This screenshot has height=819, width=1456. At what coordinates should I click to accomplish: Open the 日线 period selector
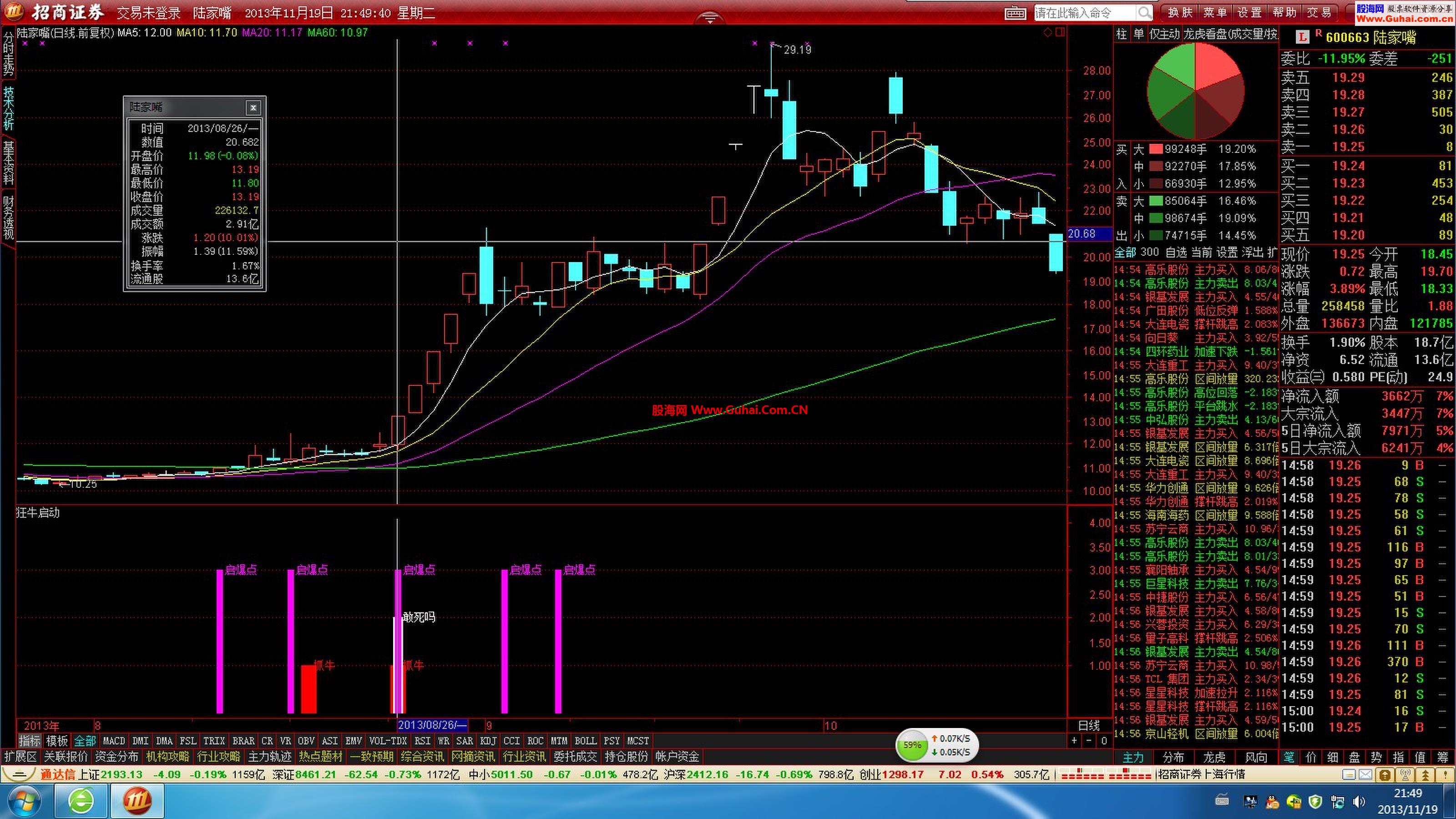(1089, 726)
